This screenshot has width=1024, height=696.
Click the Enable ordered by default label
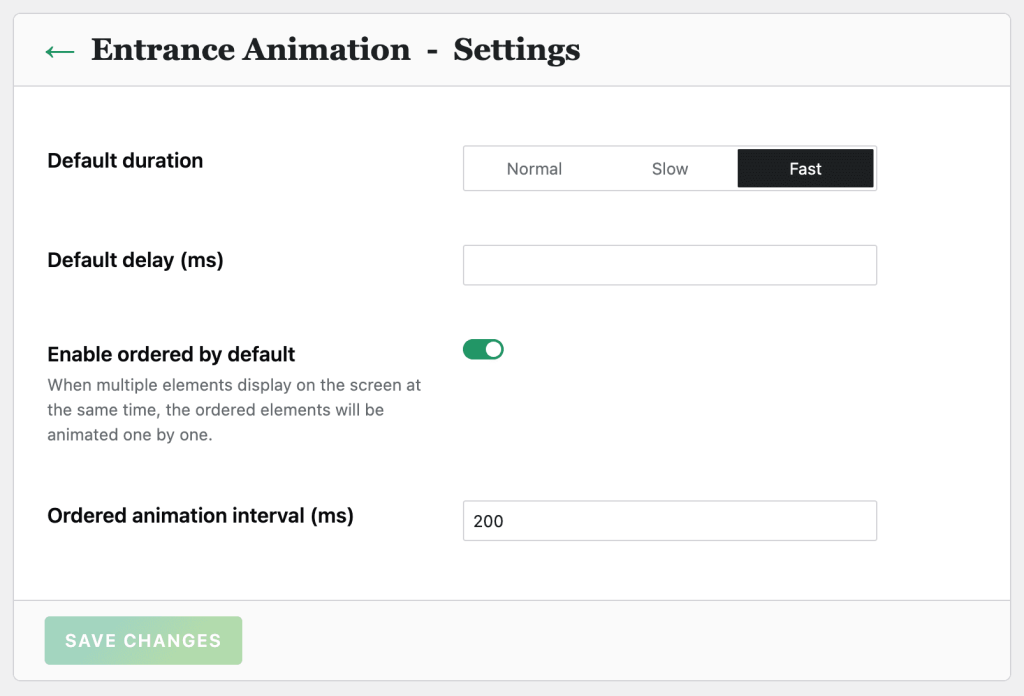pyautogui.click(x=171, y=354)
